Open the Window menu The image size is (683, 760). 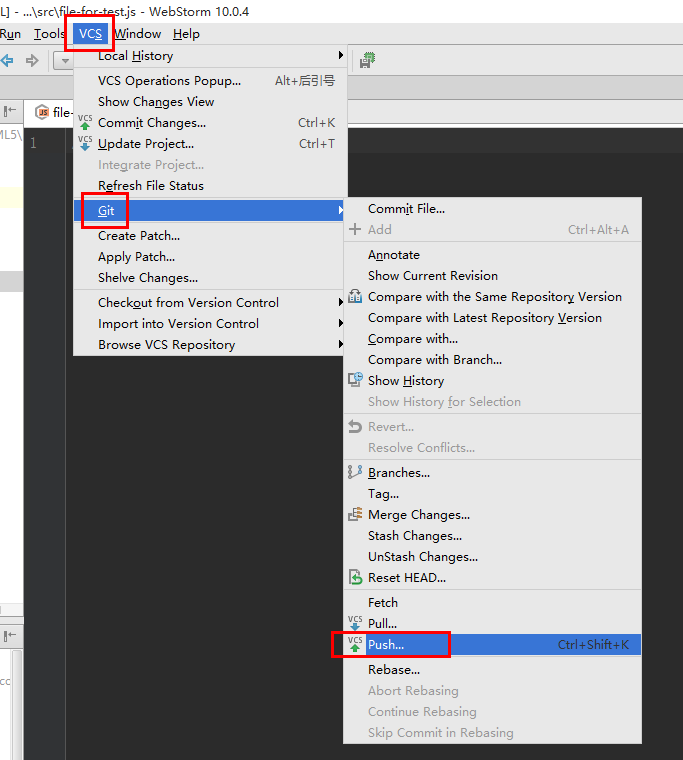[138, 34]
